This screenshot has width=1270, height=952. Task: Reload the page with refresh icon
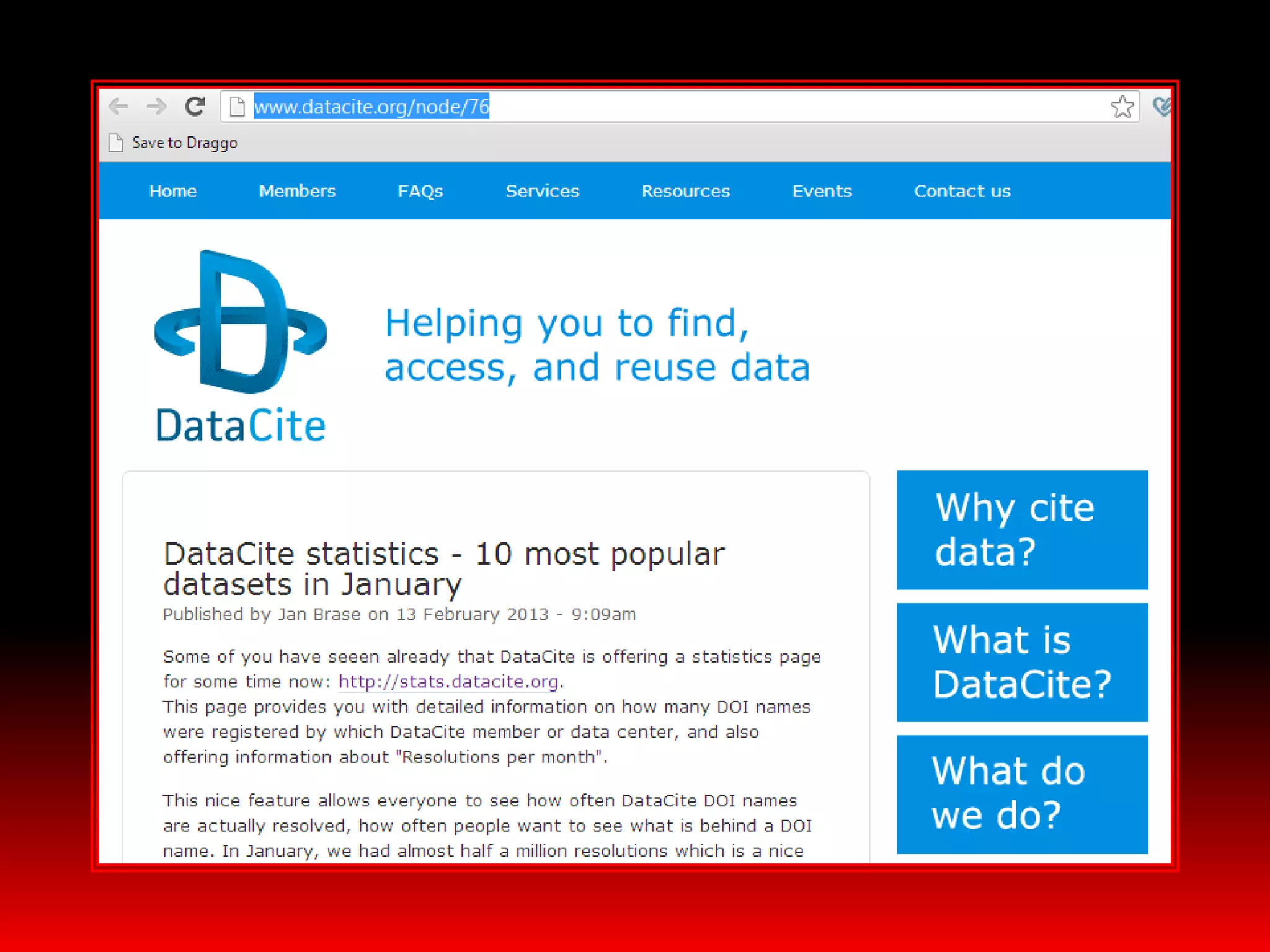pyautogui.click(x=195, y=107)
